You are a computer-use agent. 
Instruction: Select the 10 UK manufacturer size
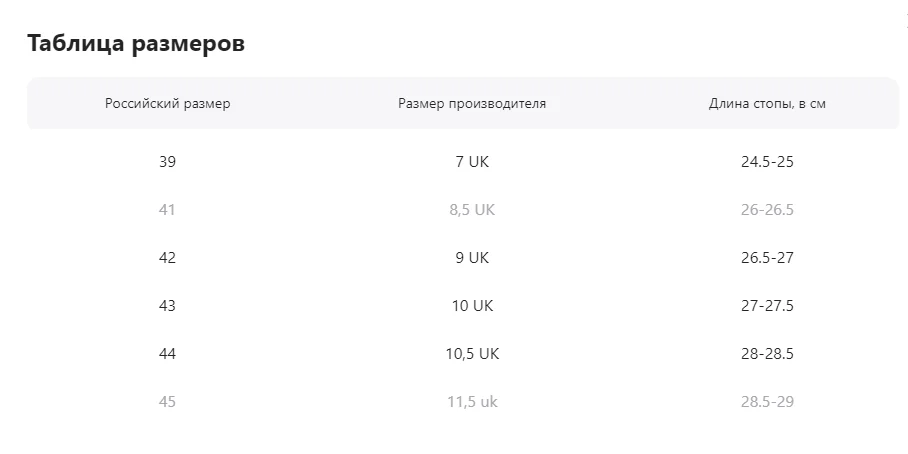[x=472, y=305]
